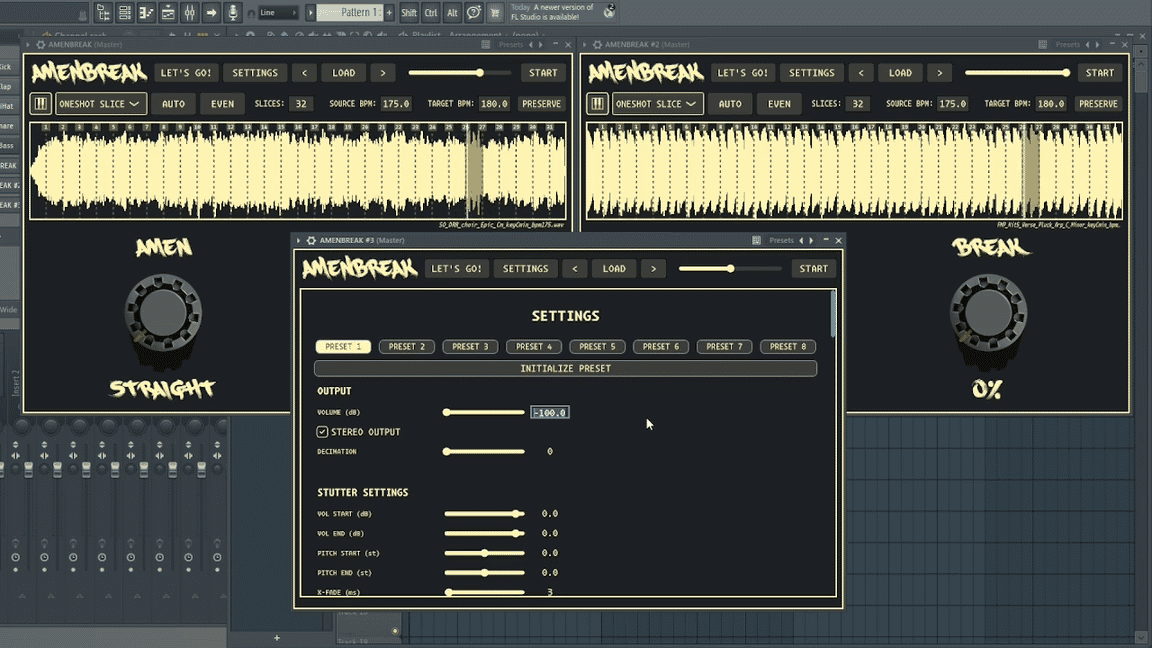This screenshot has height=648, width=1152.
Task: Click the microphone recording icon
Action: point(233,12)
